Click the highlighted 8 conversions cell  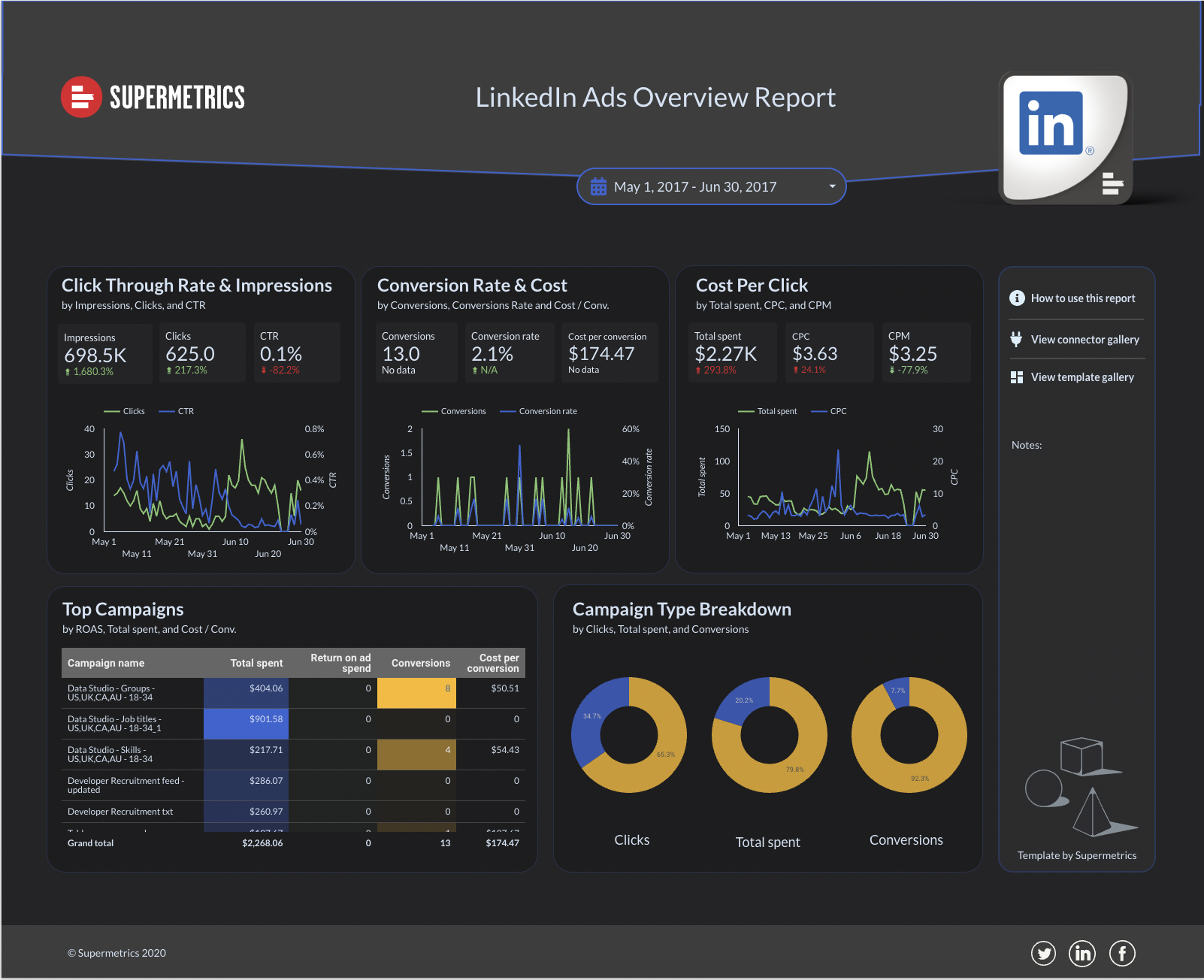click(x=416, y=693)
